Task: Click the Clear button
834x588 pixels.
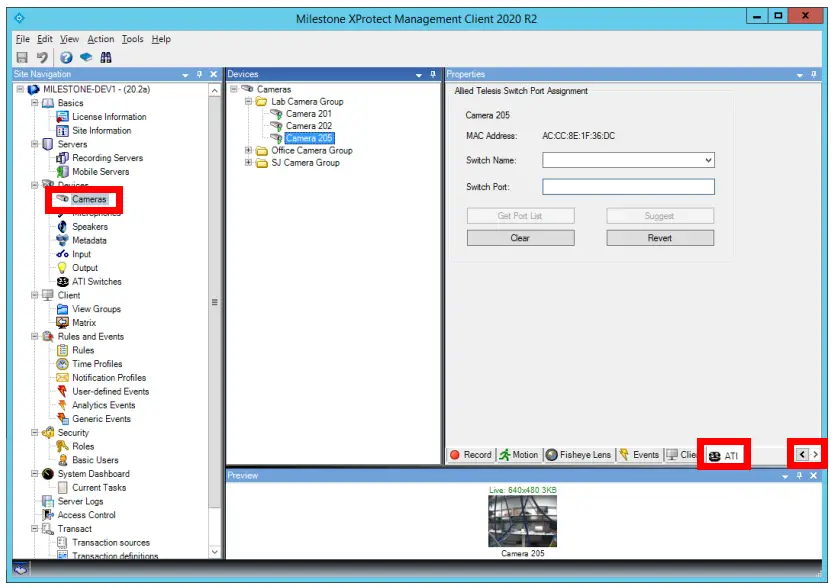Action: coord(520,238)
